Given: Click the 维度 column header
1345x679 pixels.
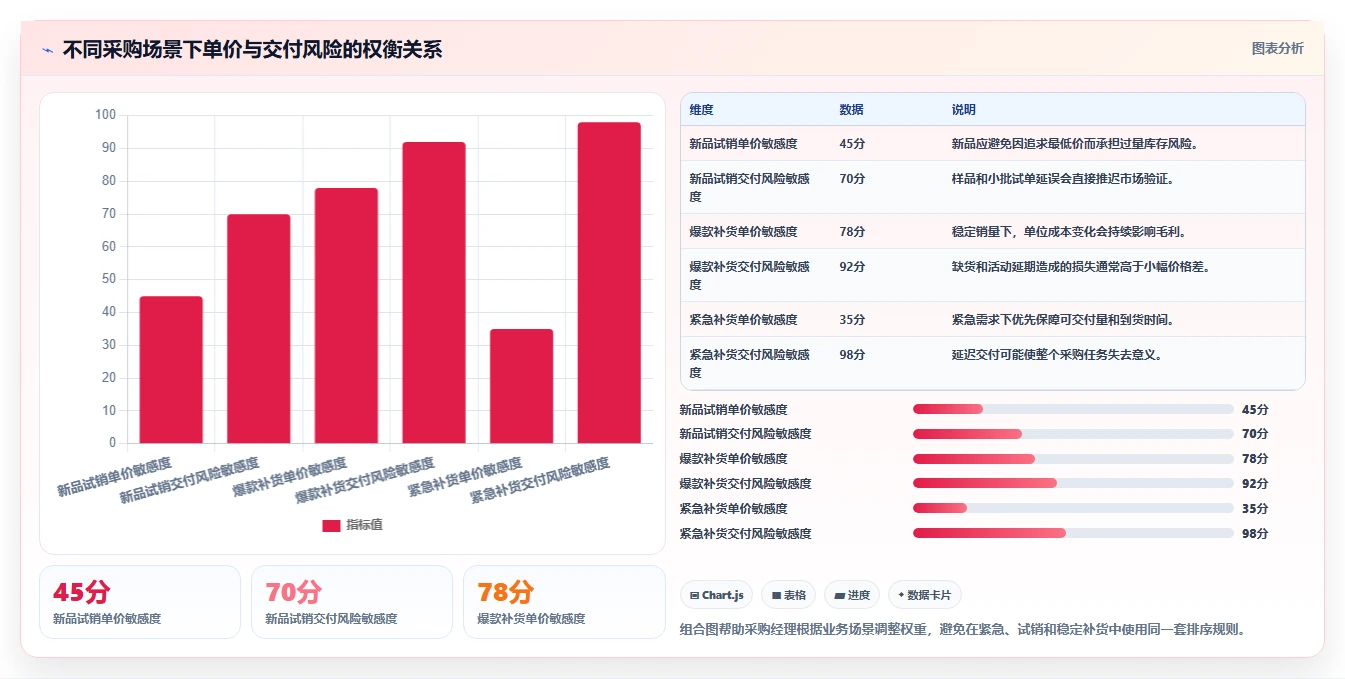Looking at the screenshot, I should coord(702,110).
